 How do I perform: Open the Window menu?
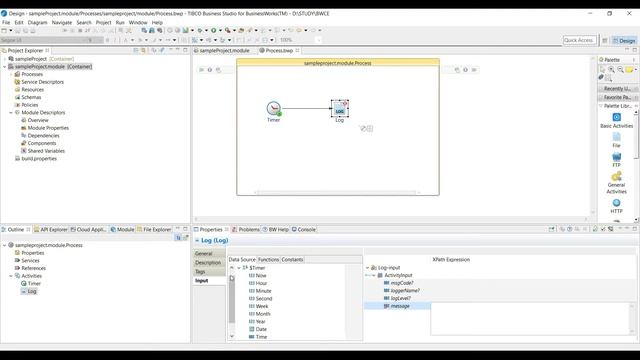[138, 22]
